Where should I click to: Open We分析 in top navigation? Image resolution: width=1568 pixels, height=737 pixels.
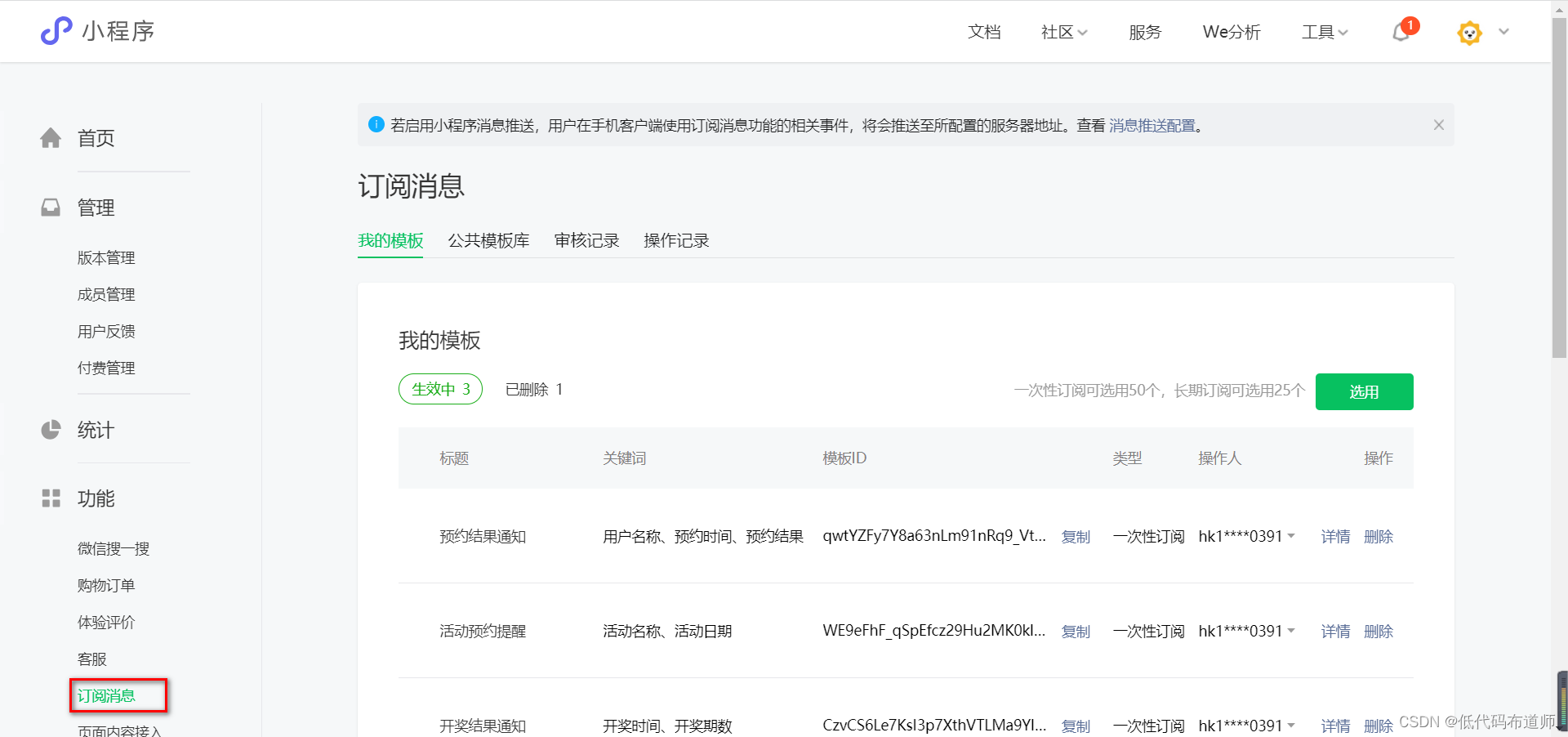[1232, 32]
